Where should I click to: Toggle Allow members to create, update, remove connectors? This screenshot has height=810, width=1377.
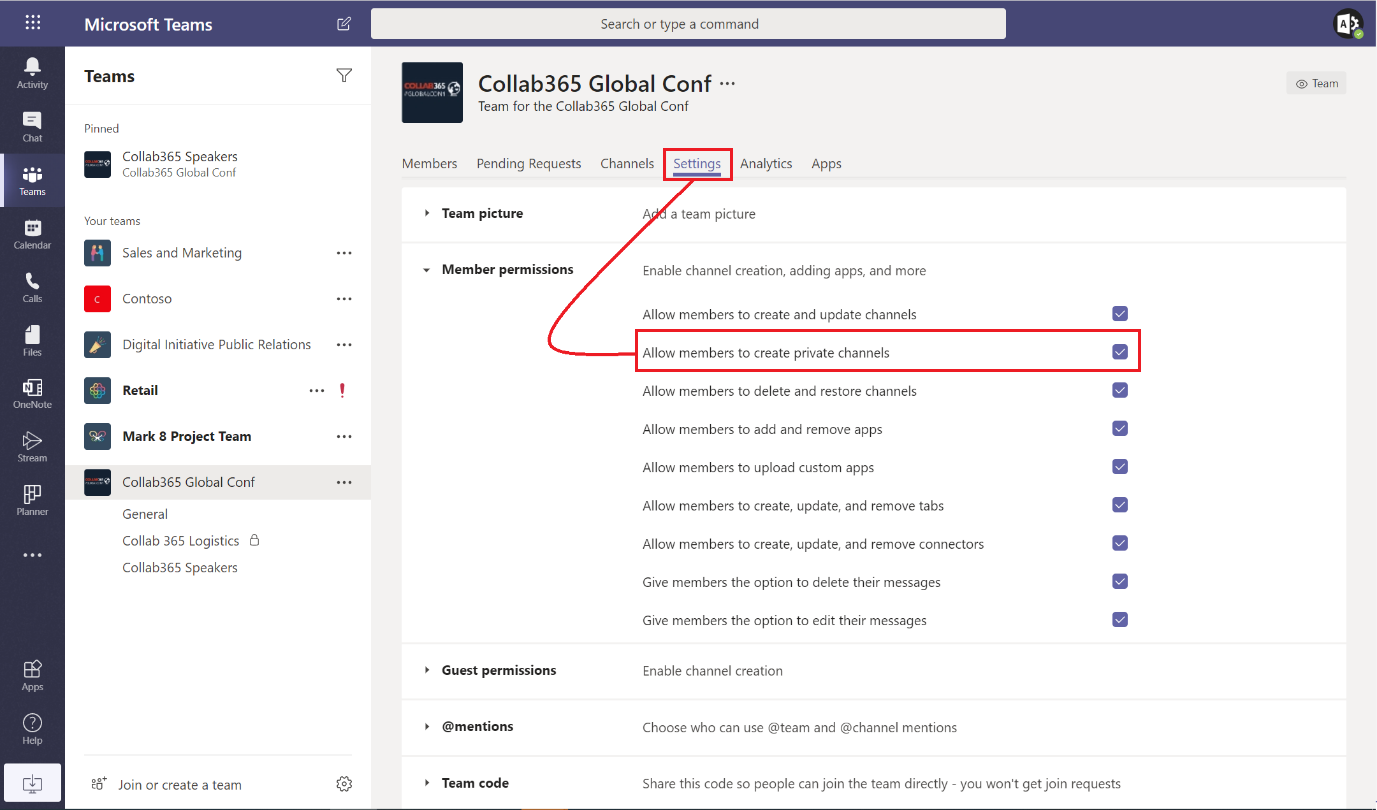(x=1120, y=543)
